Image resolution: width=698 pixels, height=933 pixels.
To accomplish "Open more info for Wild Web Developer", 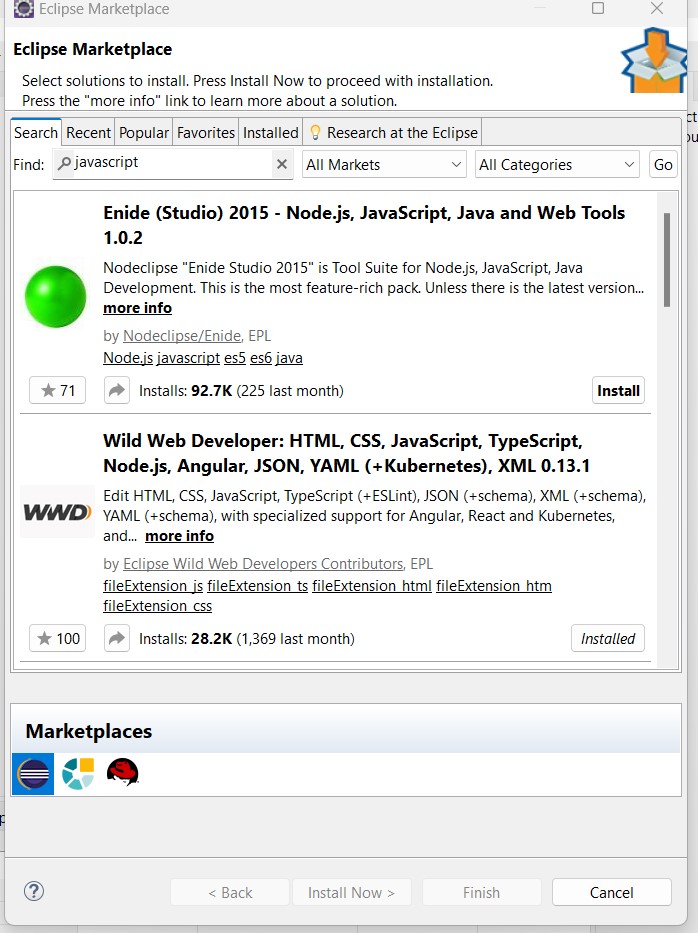I will point(179,536).
